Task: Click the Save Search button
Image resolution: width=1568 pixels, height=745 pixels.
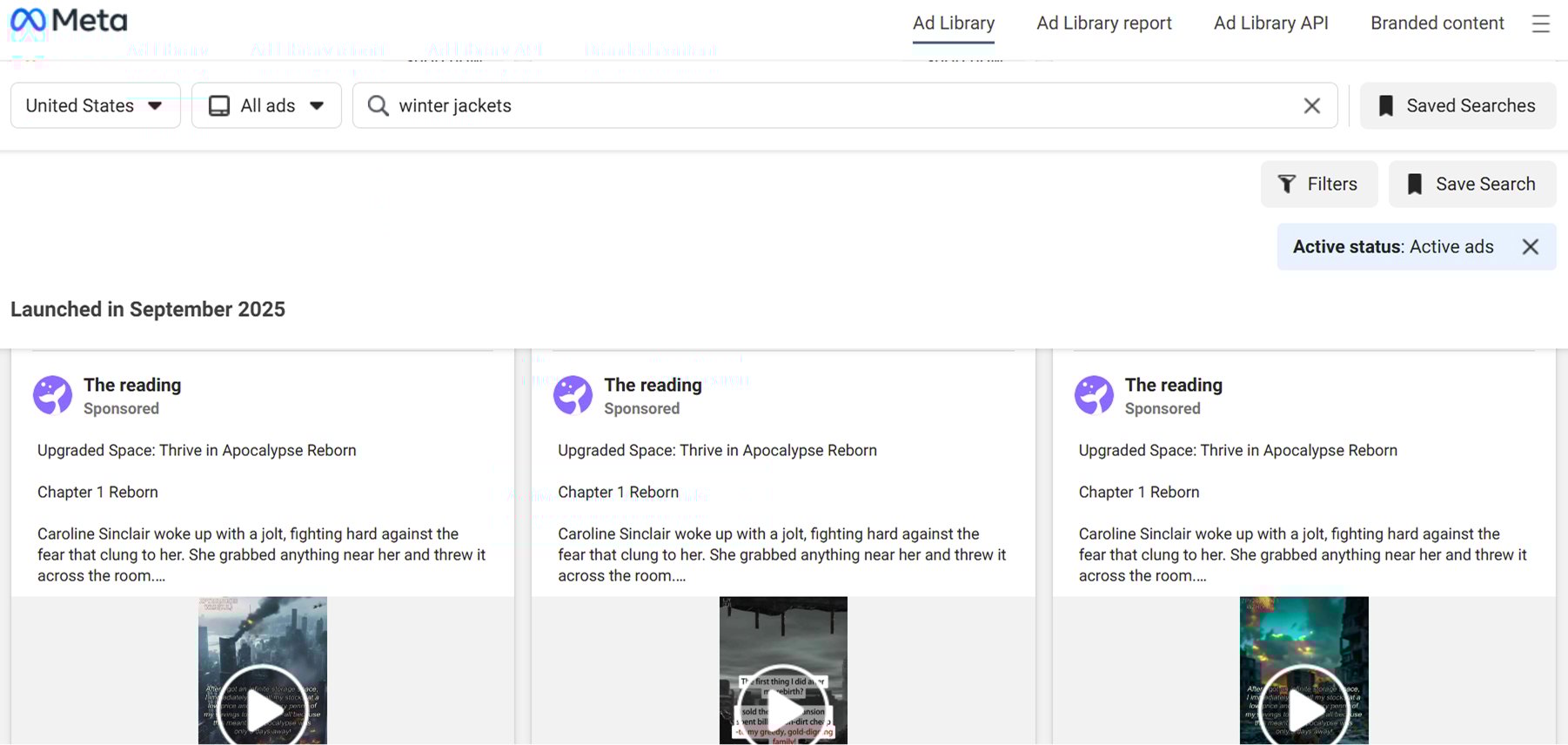Action: 1471,185
